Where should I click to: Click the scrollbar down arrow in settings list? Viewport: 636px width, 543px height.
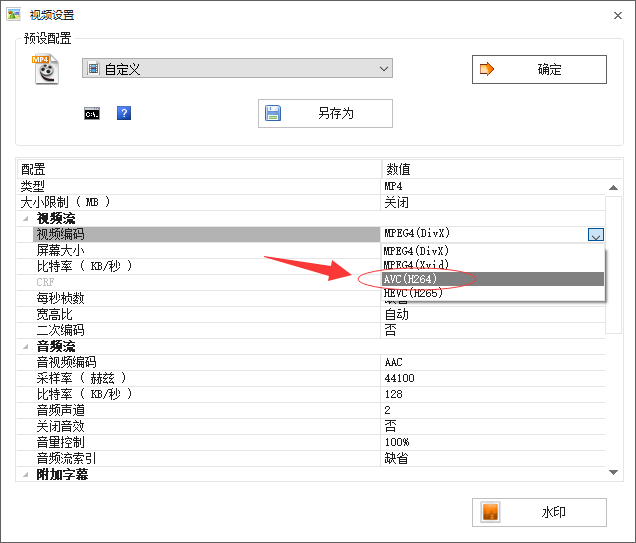click(614, 472)
